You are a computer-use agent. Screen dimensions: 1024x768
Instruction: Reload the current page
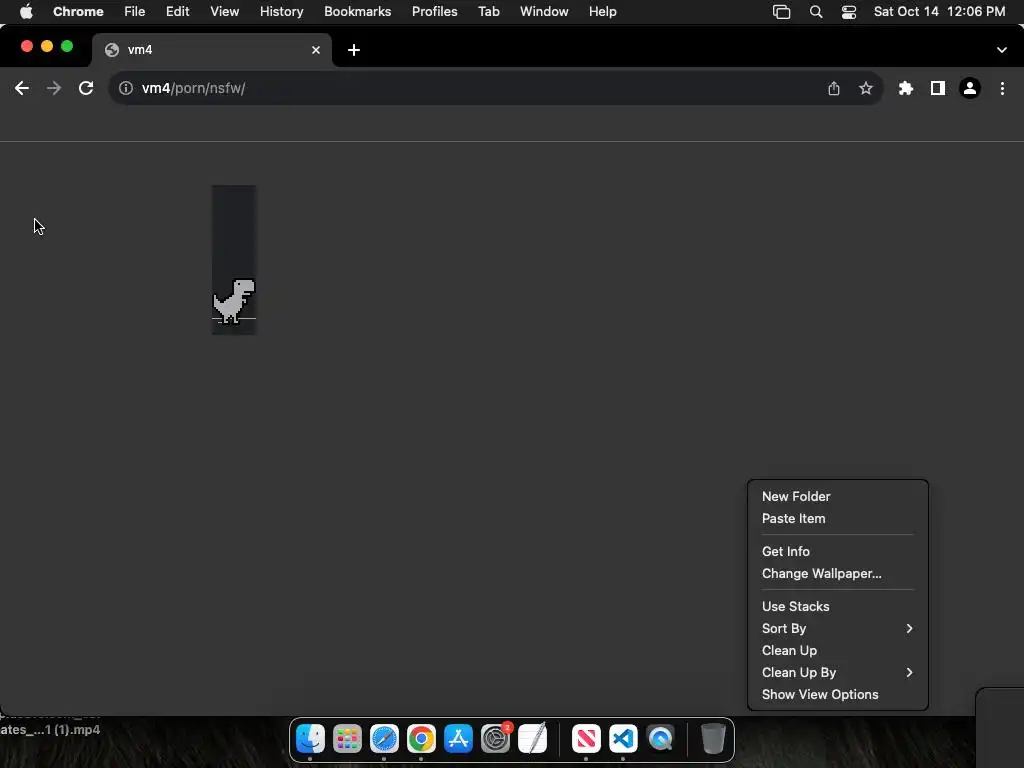tap(86, 88)
